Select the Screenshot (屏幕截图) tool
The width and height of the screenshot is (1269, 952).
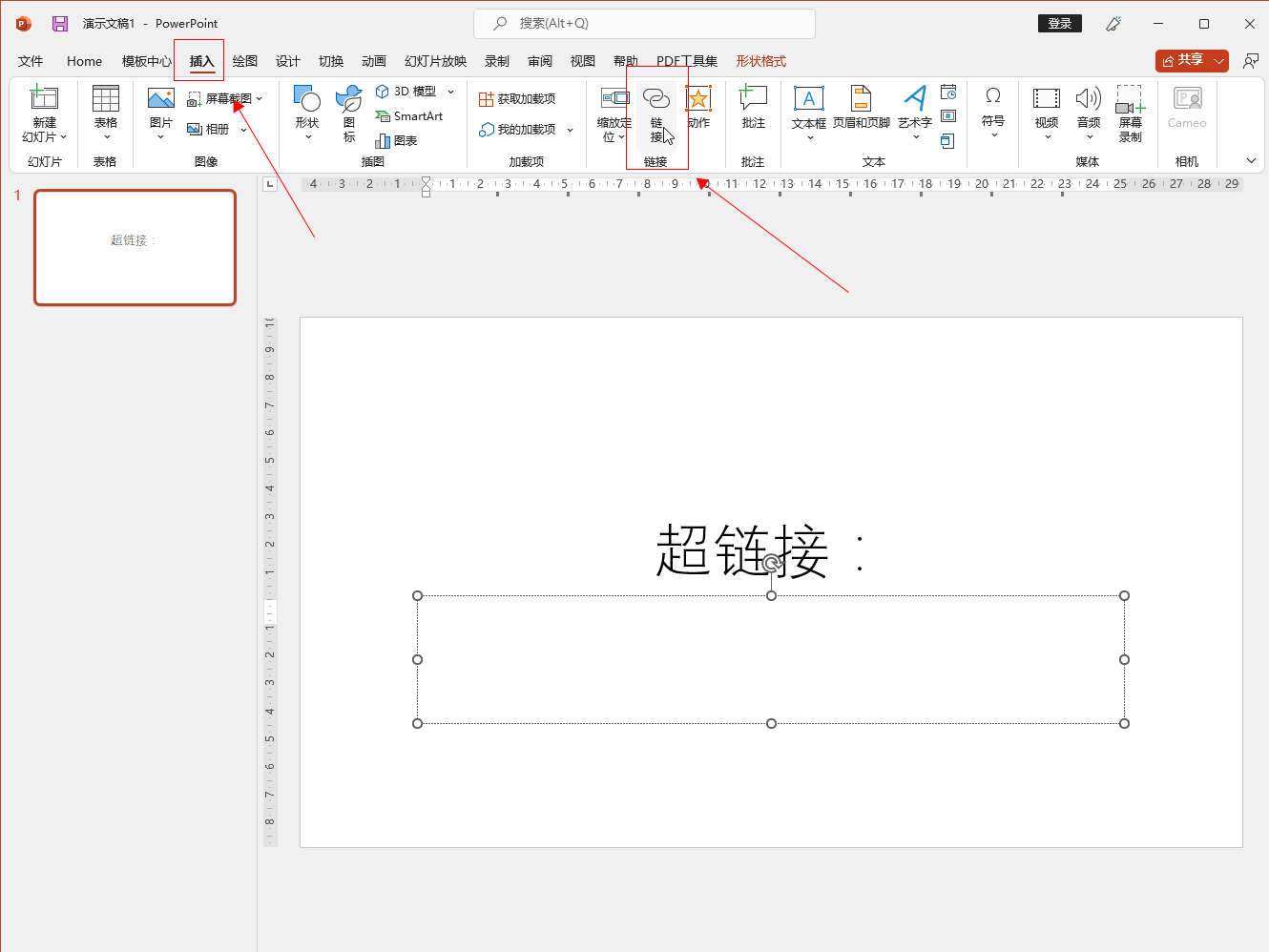pos(220,98)
